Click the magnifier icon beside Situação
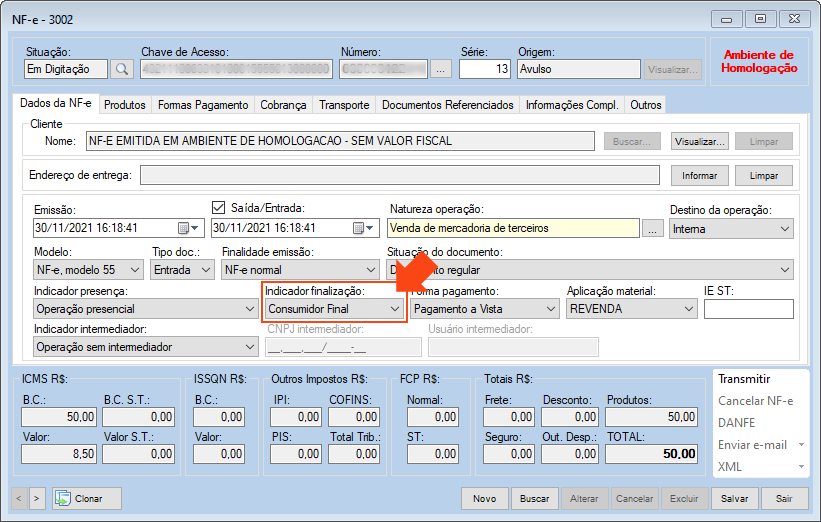This screenshot has height=522, width=821. coord(122,69)
